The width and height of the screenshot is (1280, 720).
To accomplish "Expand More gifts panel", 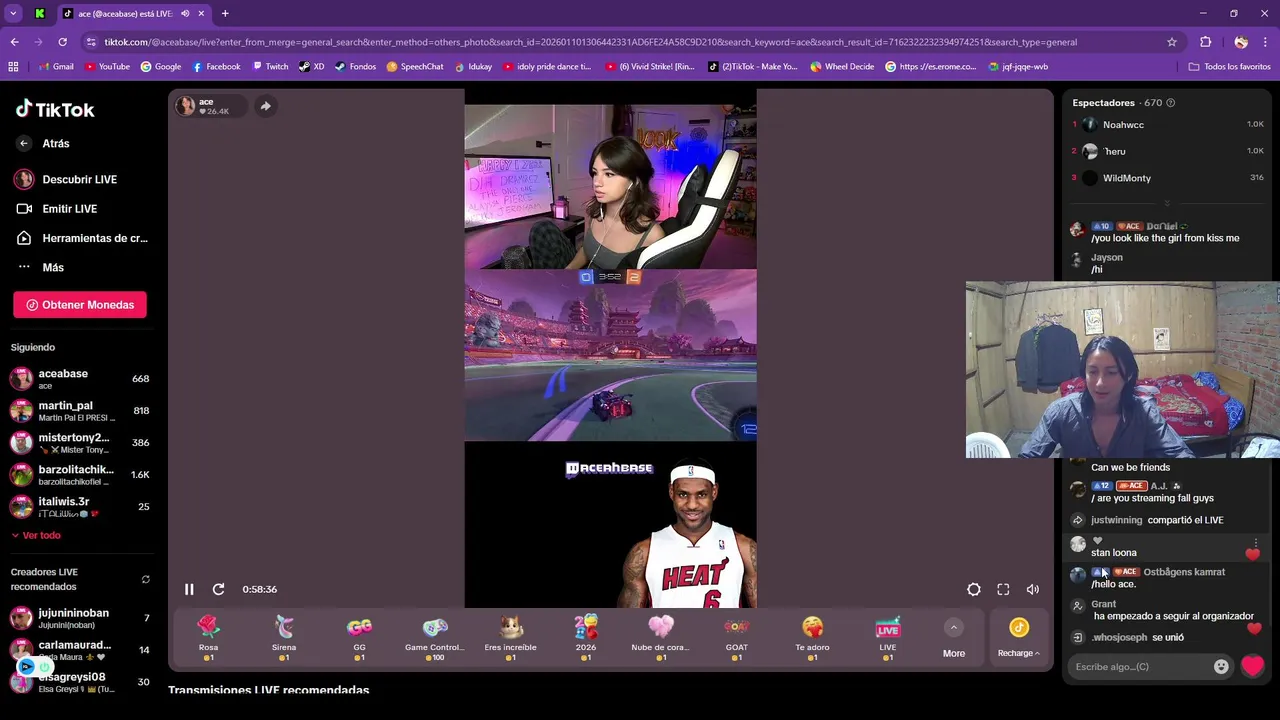I will [954, 637].
